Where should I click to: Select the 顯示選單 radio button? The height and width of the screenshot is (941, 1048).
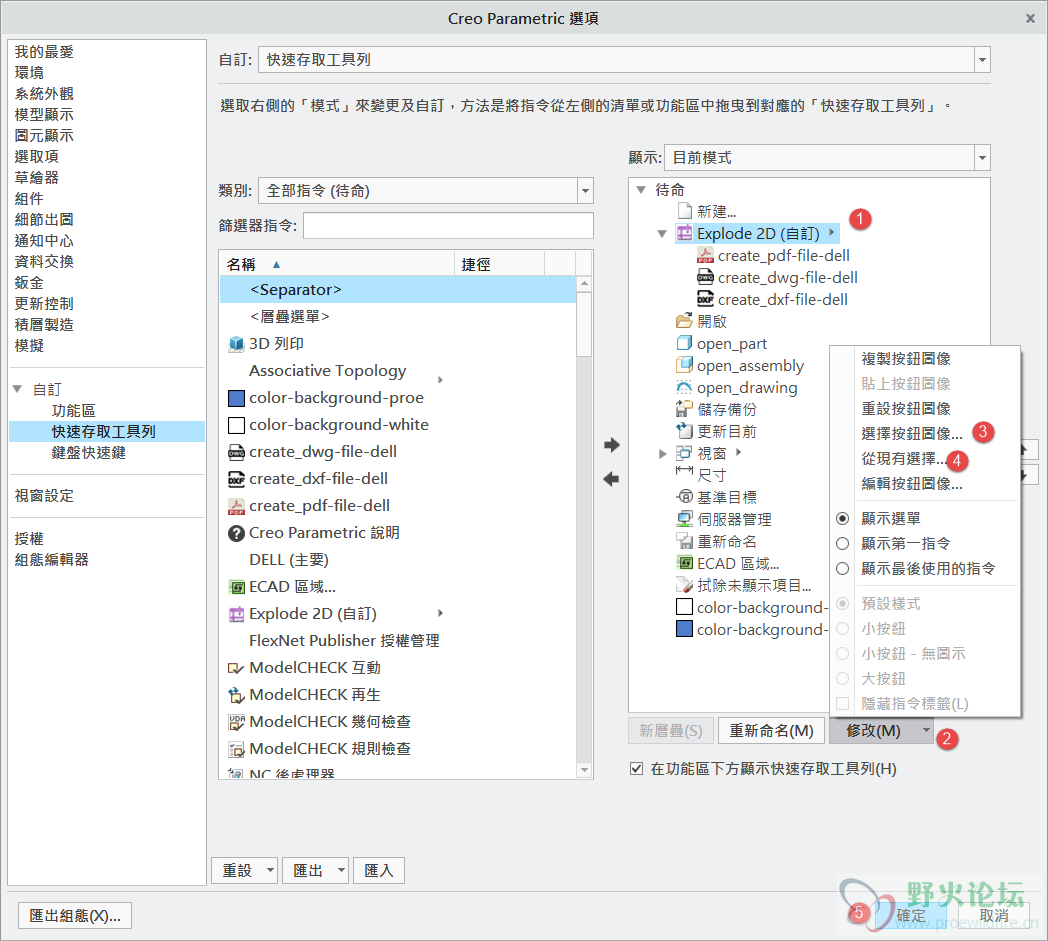[843, 519]
